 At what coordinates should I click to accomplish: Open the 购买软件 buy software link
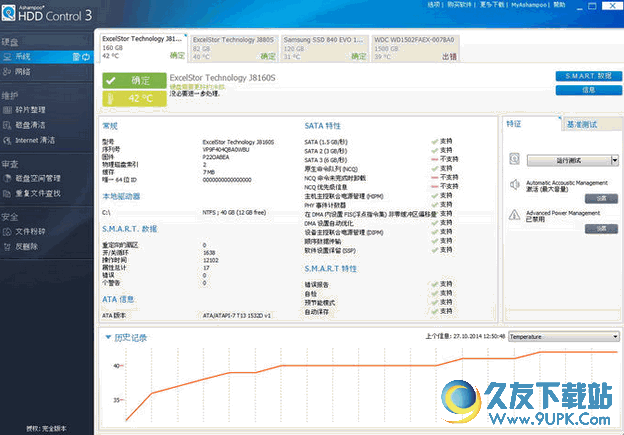coord(459,5)
